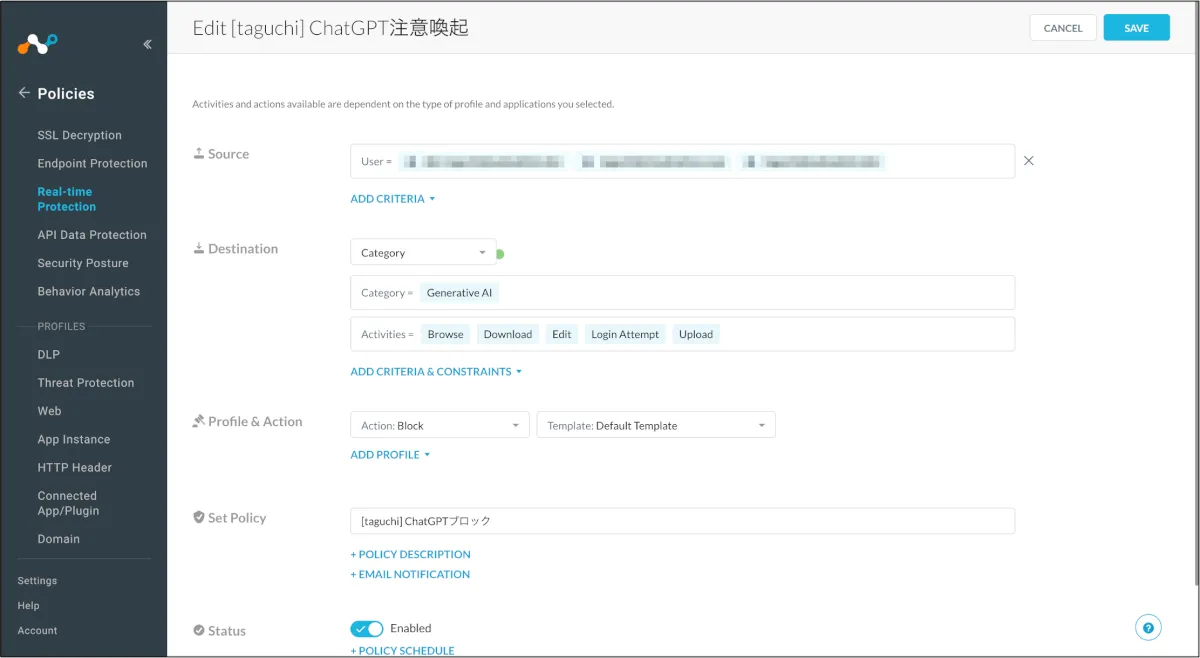This screenshot has height=658, width=1200.
Task: Click the Destination download icon
Action: pos(198,249)
